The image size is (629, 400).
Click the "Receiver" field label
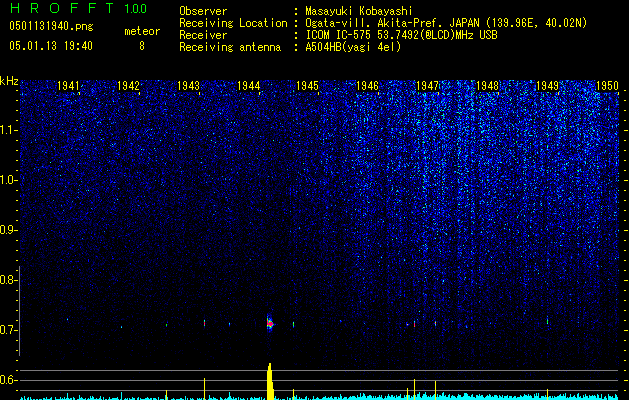[x=203, y=35]
